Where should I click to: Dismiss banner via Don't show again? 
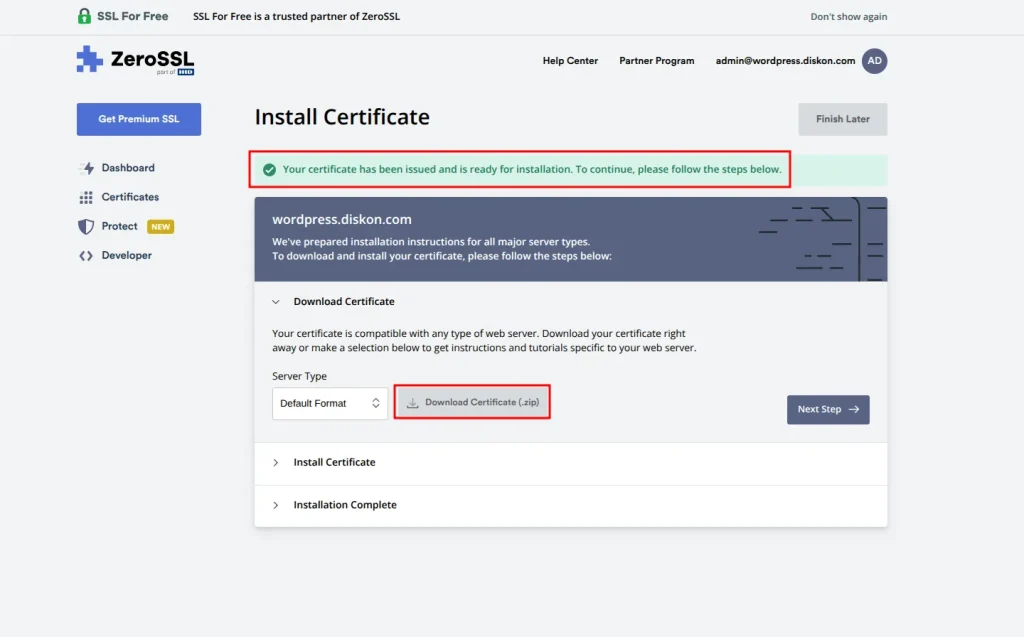point(848,16)
